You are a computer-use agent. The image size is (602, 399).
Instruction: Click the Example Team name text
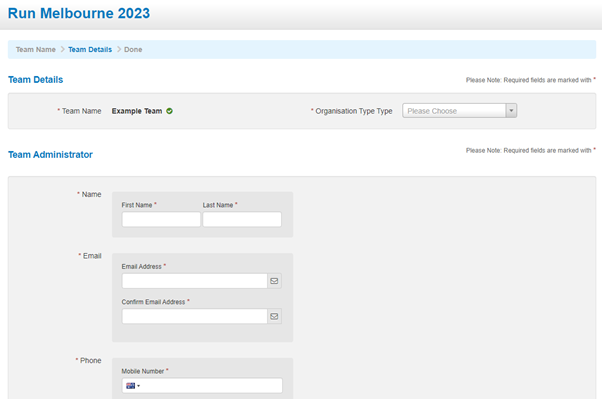point(137,111)
